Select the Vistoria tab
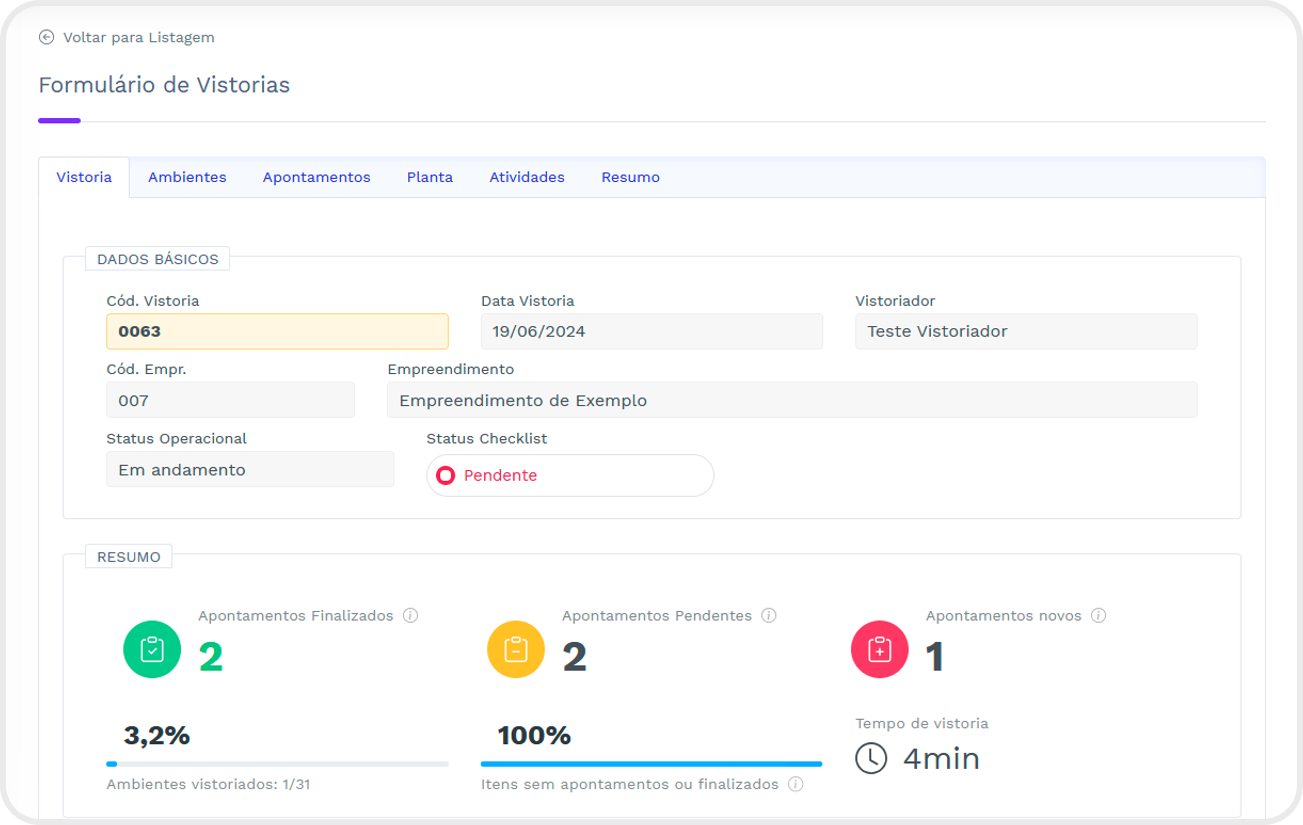The height and width of the screenshot is (825, 1303). pos(84,177)
